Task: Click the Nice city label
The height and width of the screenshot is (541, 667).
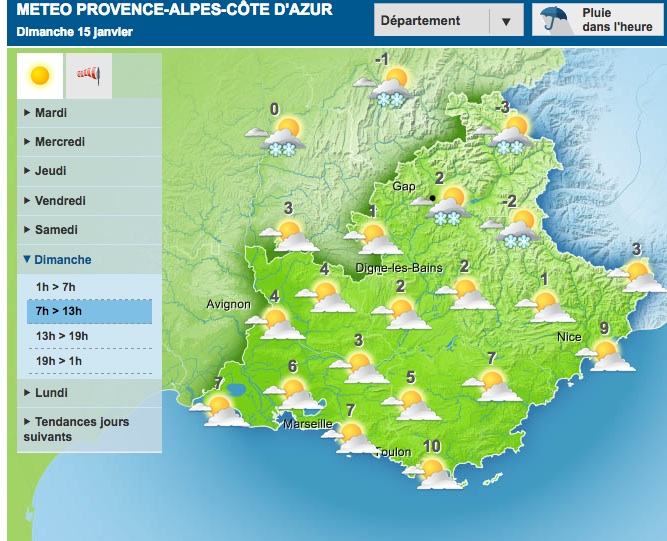Action: pos(569,337)
